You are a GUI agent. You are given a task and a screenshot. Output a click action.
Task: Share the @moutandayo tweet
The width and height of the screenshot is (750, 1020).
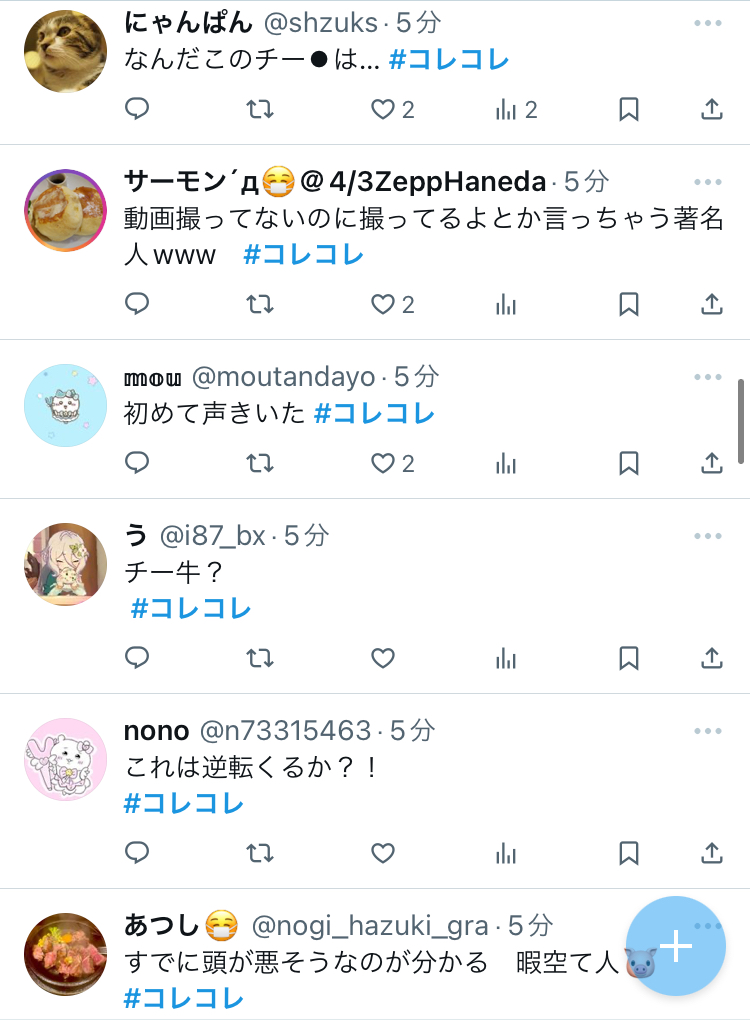(x=712, y=463)
